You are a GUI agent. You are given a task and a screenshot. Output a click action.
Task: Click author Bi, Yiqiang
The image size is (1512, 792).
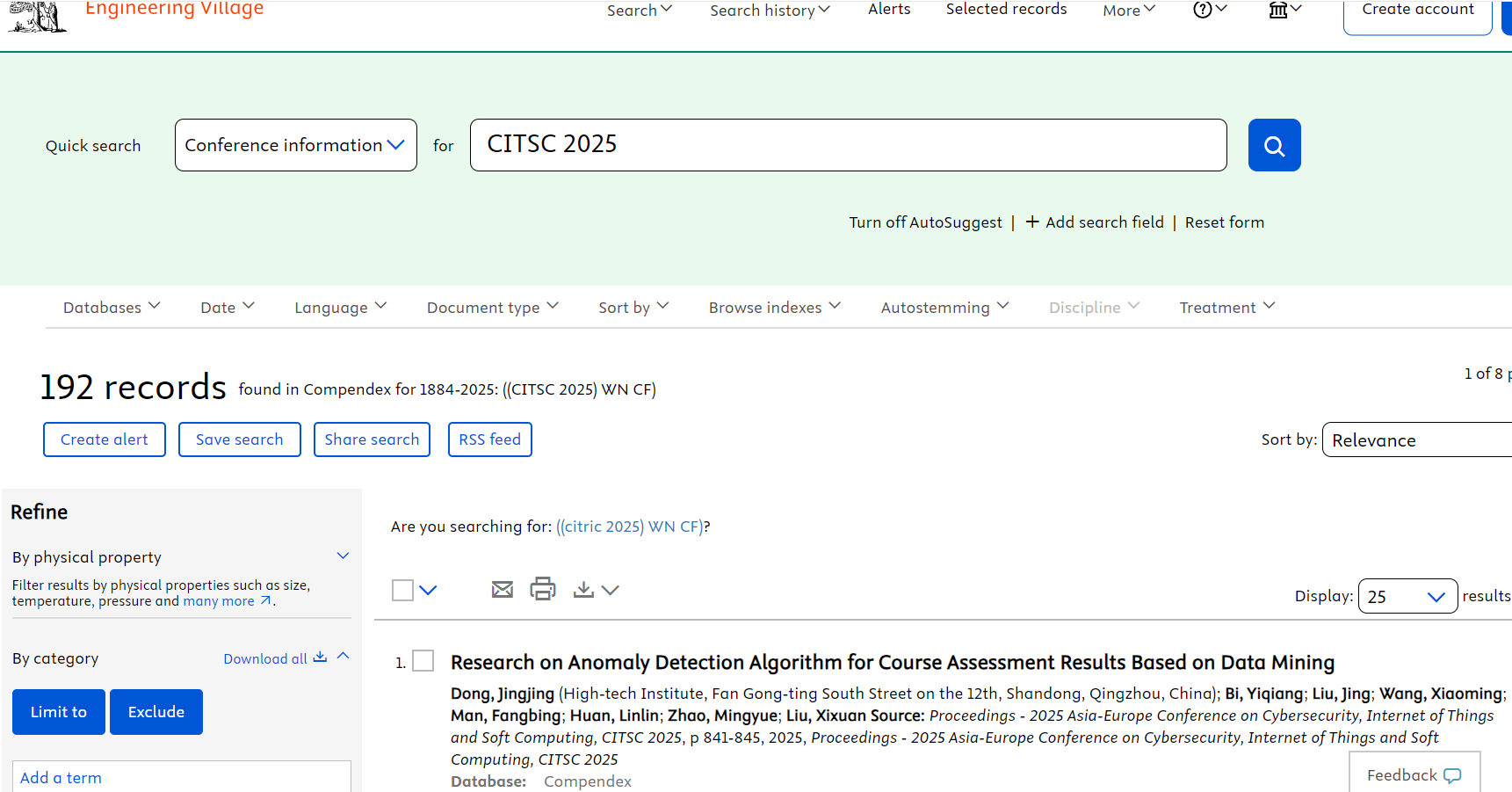tap(1264, 694)
